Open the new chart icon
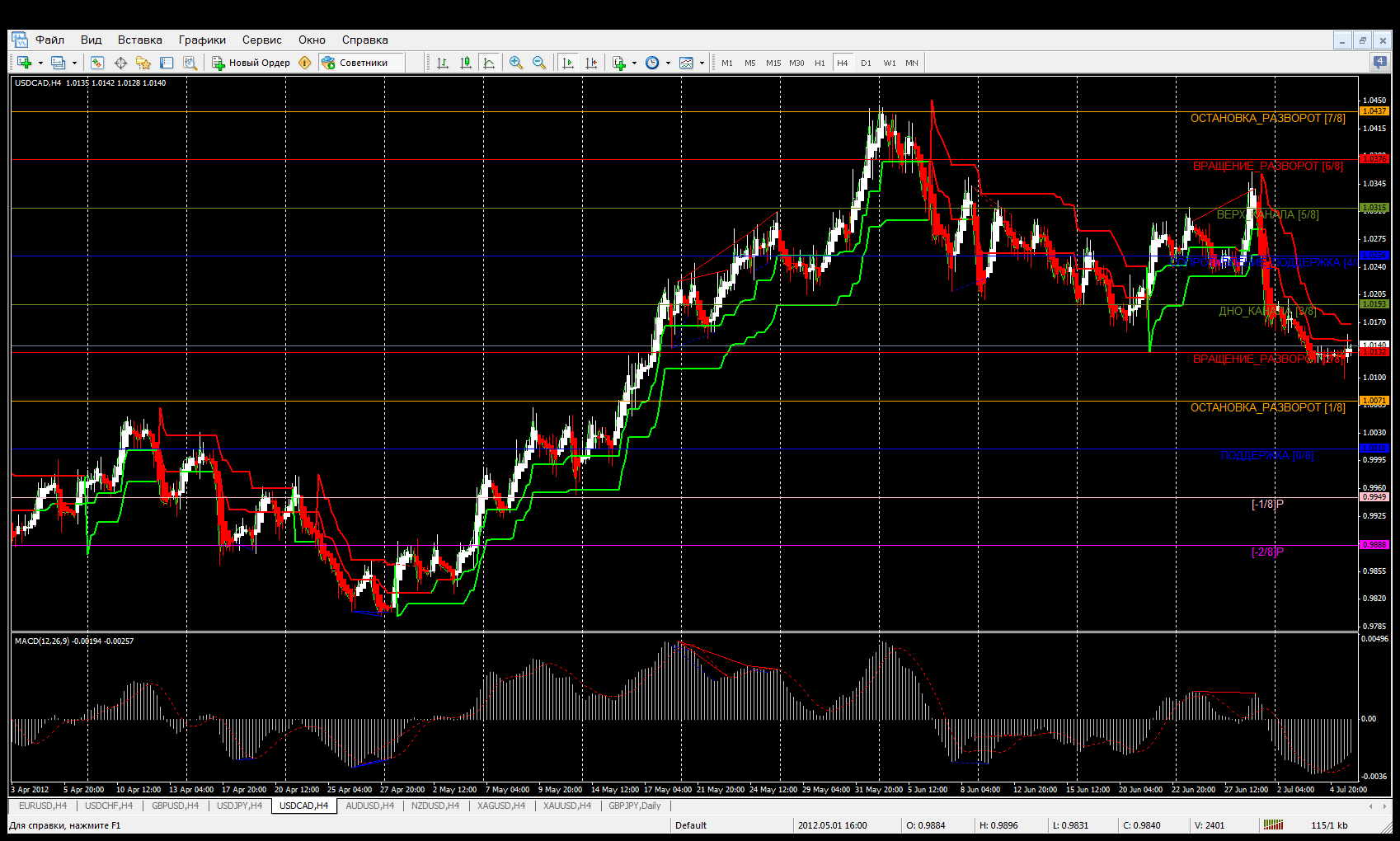The image size is (1400, 841). pyautogui.click(x=24, y=63)
